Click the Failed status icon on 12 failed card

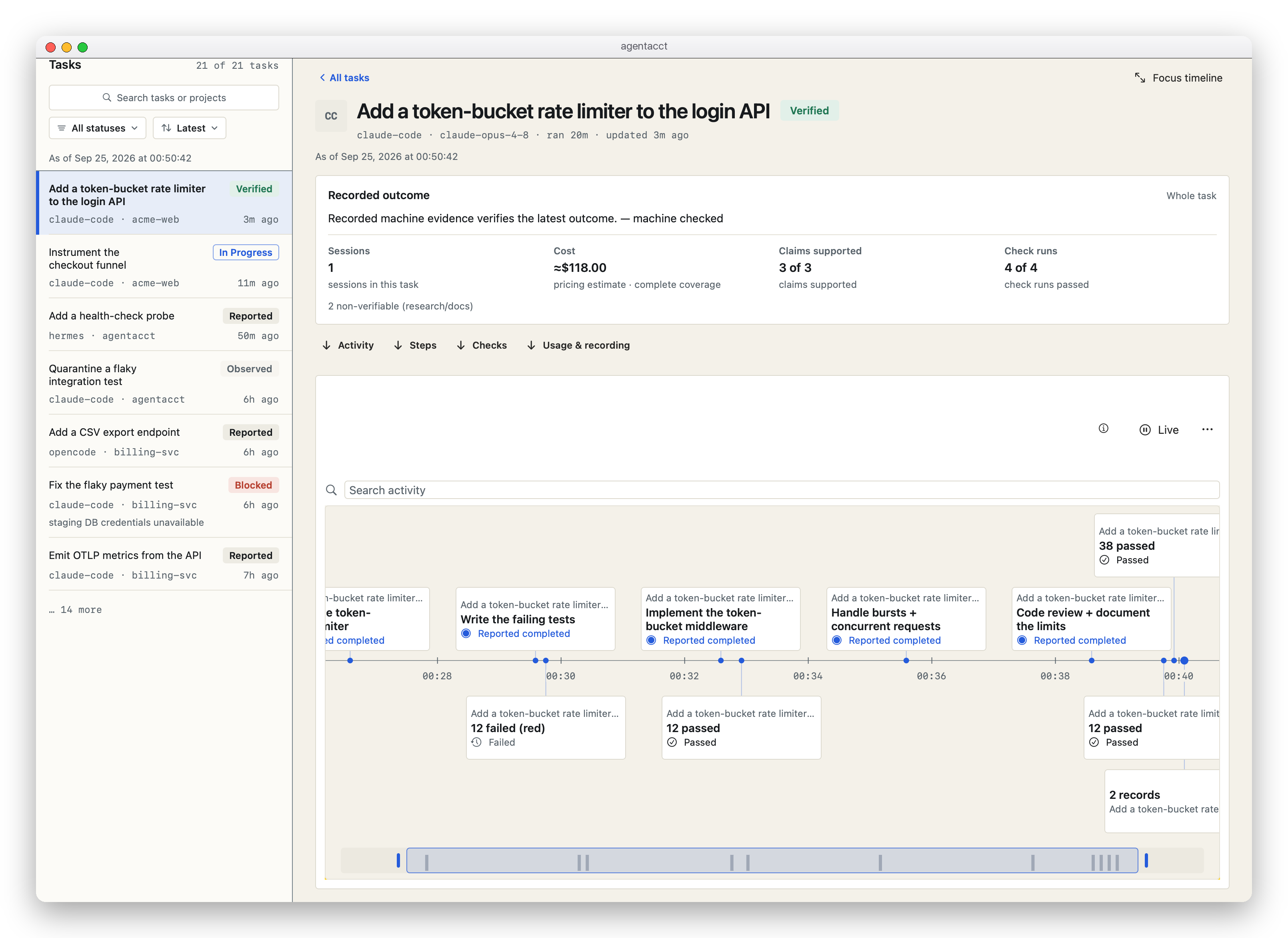476,742
